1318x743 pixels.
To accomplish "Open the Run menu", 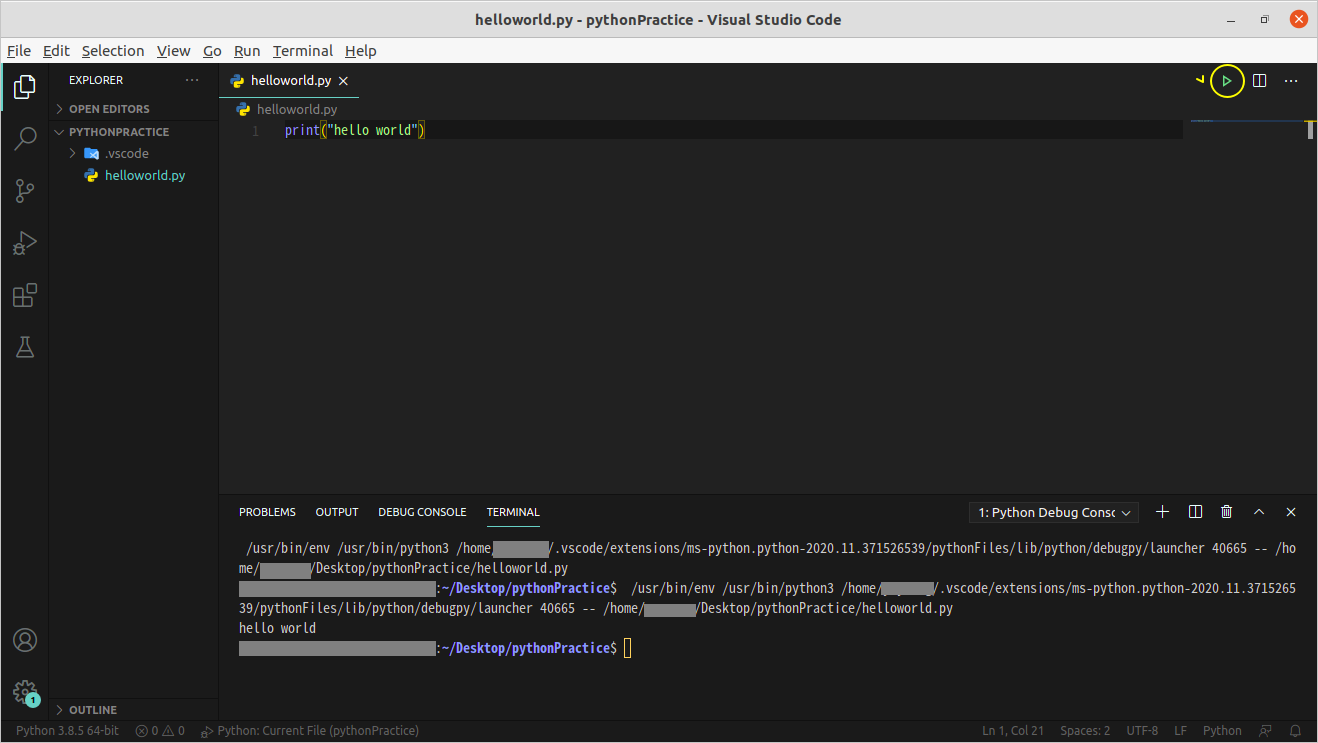I will [247, 51].
